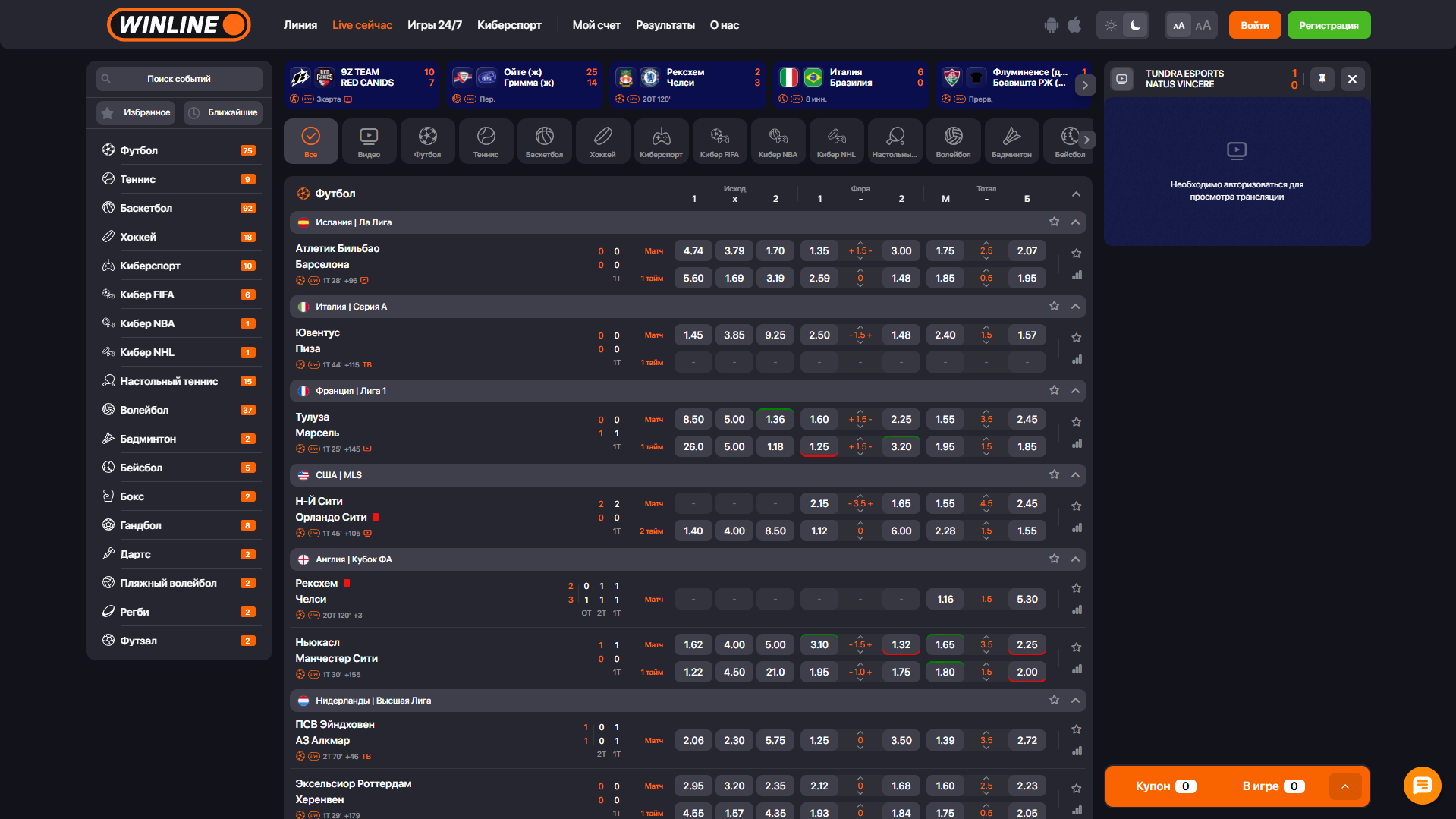Viewport: 1456px width, 819px height.
Task: Select the Настольный теннис filter icon
Action: [x=895, y=141]
